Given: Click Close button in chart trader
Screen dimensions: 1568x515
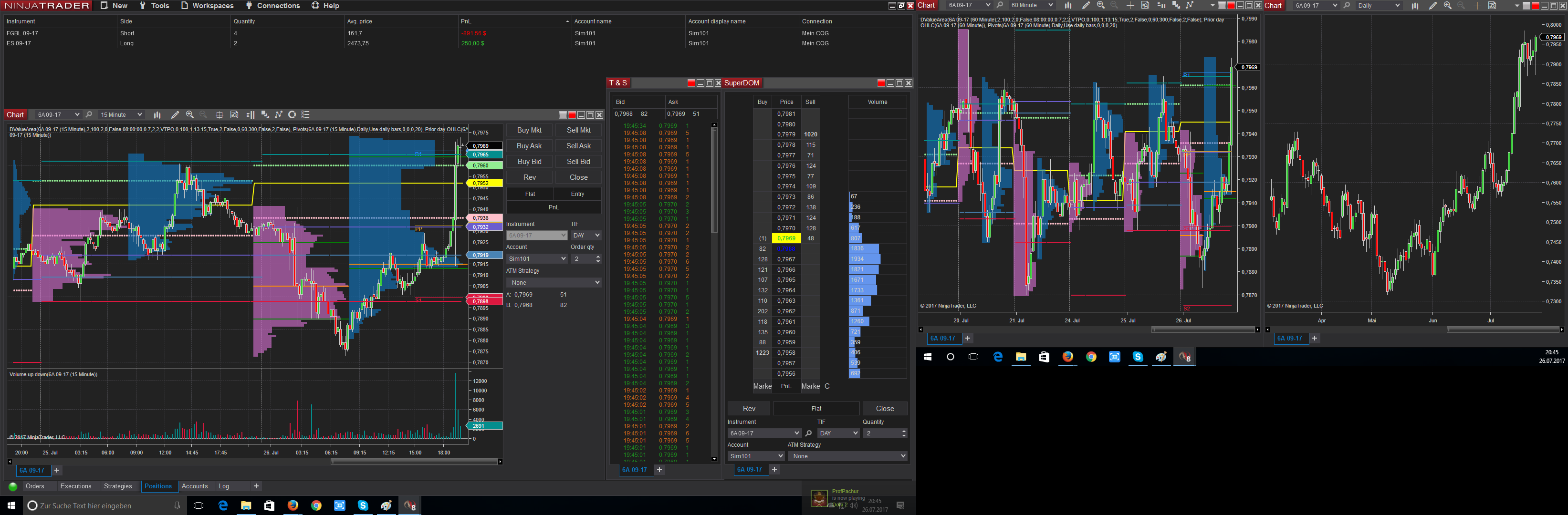Looking at the screenshot, I should tap(578, 177).
